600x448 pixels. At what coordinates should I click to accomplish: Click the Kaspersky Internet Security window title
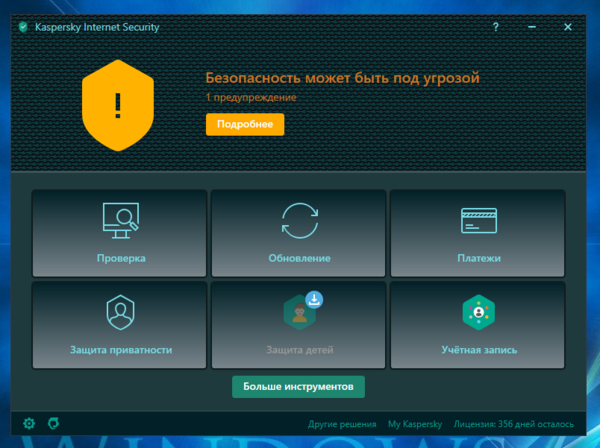pos(97,27)
